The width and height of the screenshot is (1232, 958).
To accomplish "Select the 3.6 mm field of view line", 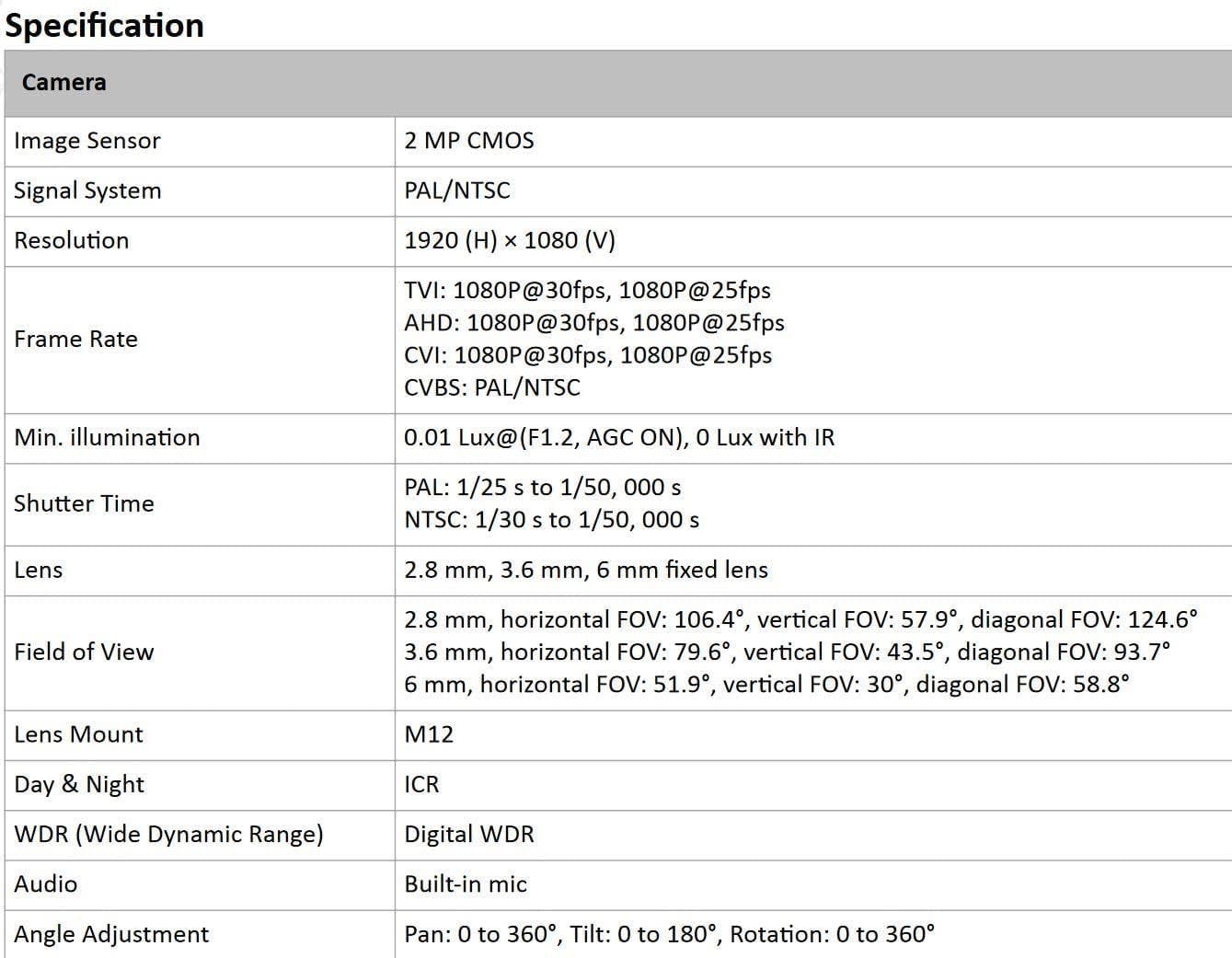I will (787, 652).
